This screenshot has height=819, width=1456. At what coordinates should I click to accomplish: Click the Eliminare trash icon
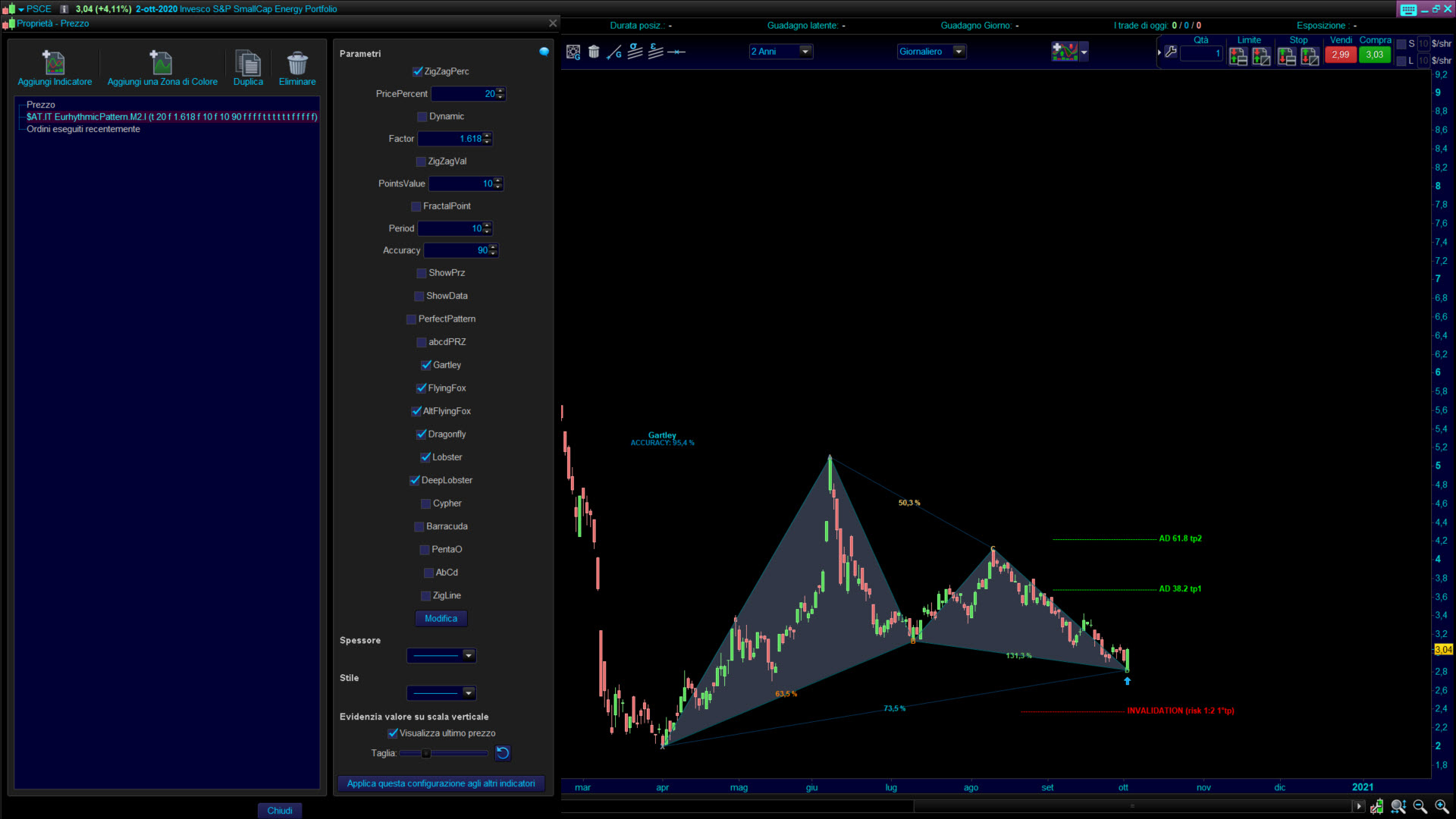297,62
